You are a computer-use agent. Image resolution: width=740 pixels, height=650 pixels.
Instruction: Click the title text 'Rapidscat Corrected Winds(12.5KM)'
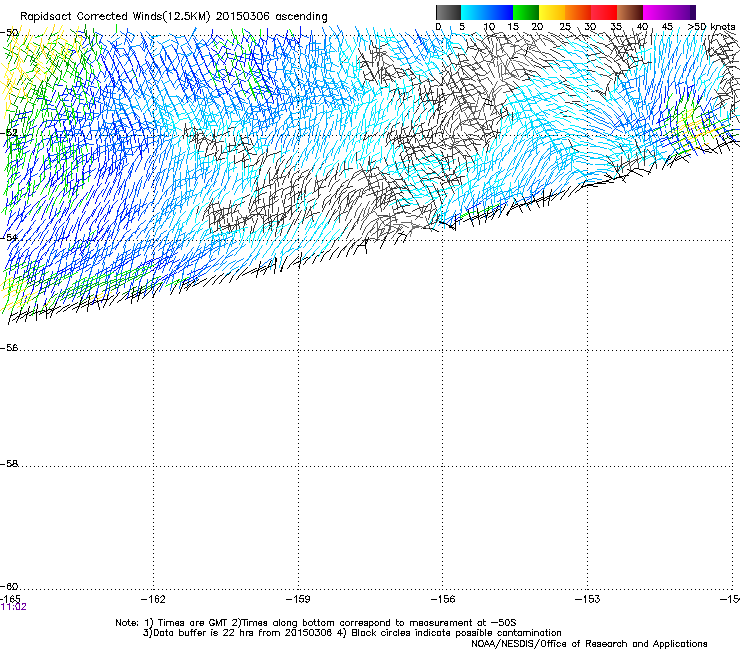115,17
